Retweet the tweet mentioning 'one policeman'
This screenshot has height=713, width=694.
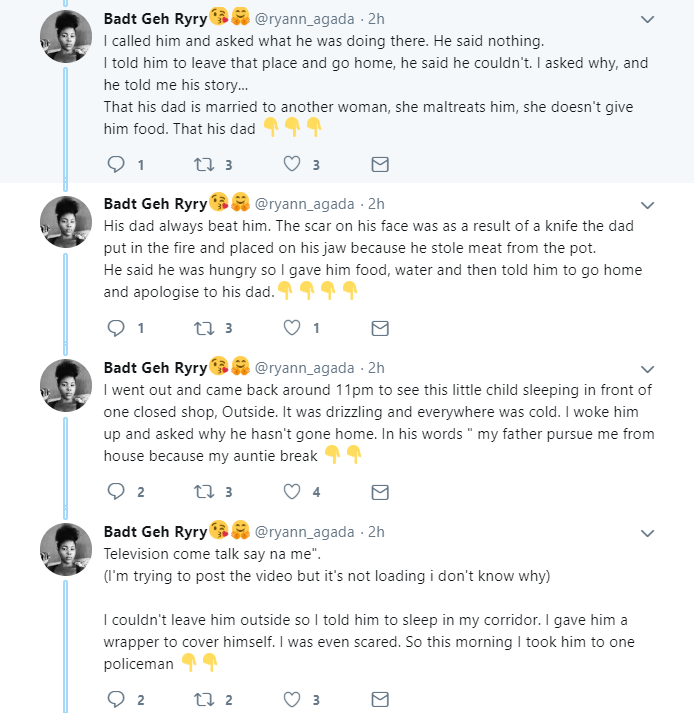tap(204, 700)
